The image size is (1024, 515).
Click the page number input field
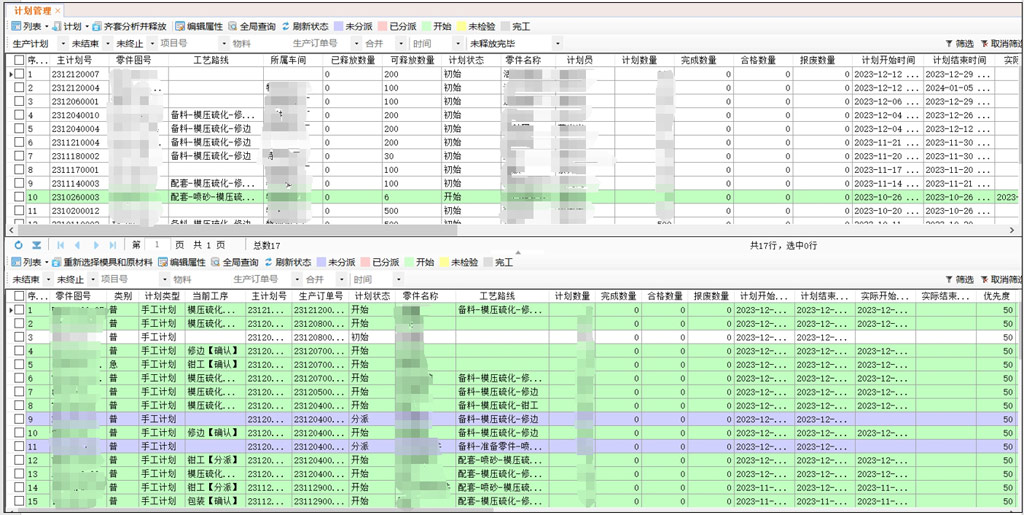point(158,245)
